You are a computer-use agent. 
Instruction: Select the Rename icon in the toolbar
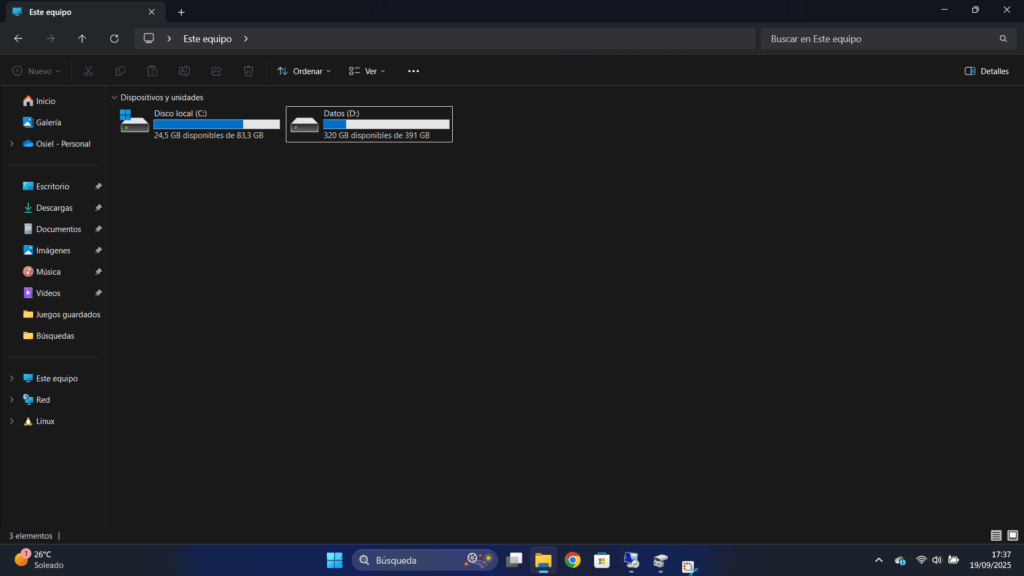(x=184, y=71)
